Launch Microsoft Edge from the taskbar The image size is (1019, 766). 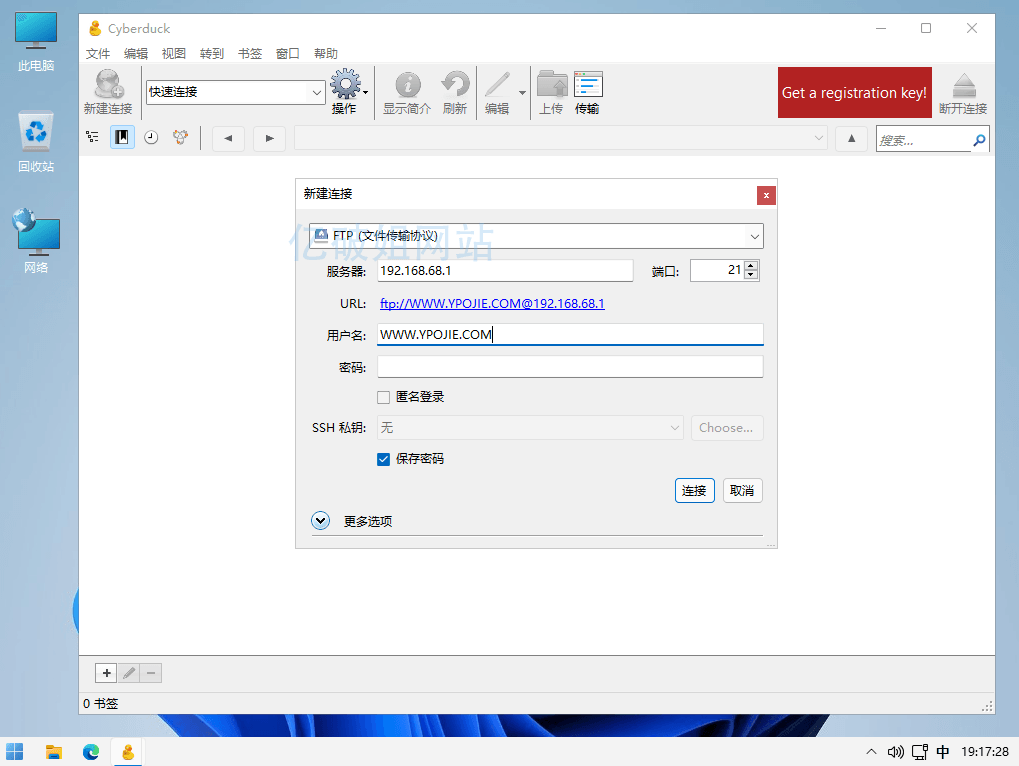tap(91, 752)
